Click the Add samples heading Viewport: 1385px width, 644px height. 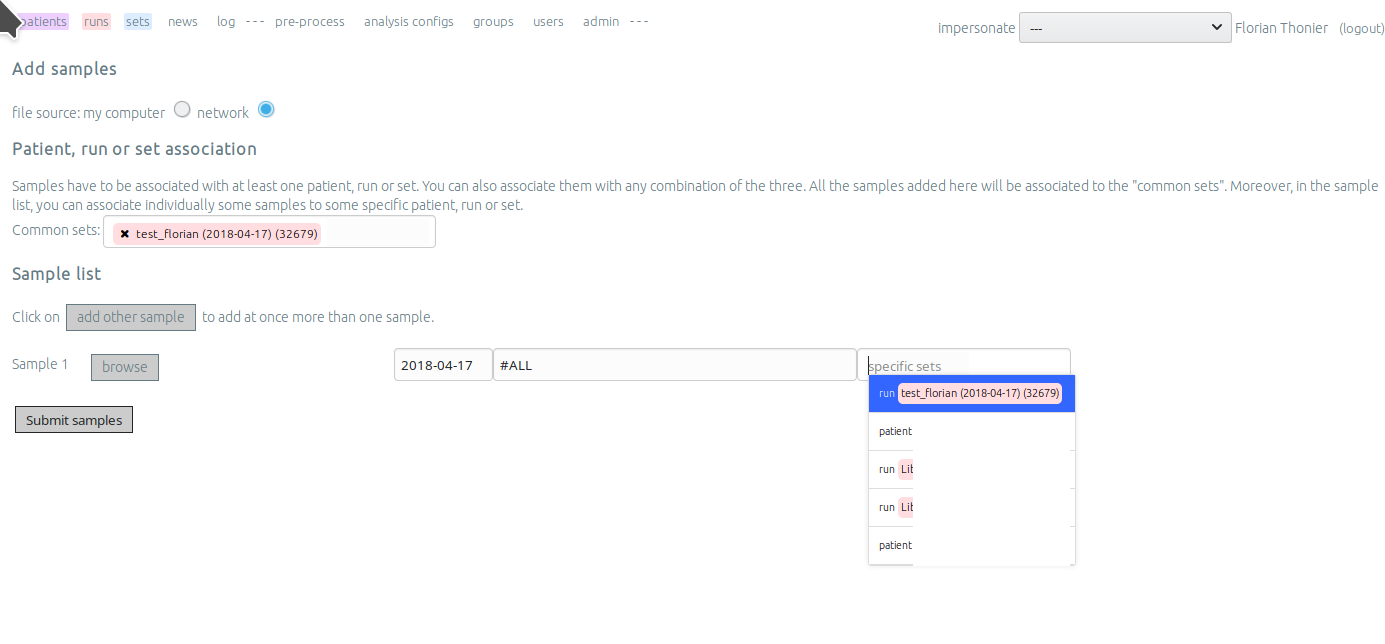(64, 69)
